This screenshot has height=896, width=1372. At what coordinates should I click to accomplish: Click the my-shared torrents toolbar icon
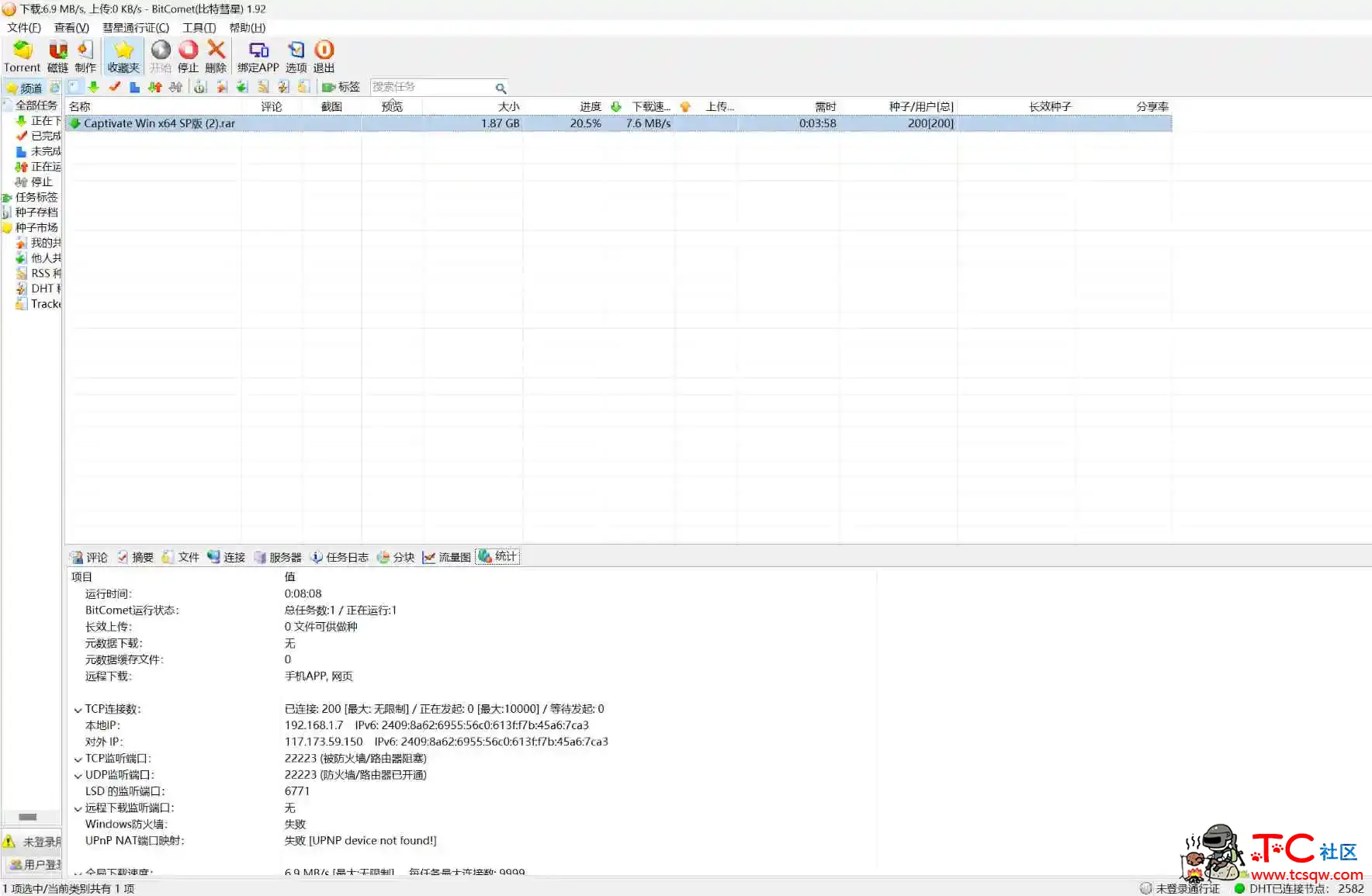(222, 87)
